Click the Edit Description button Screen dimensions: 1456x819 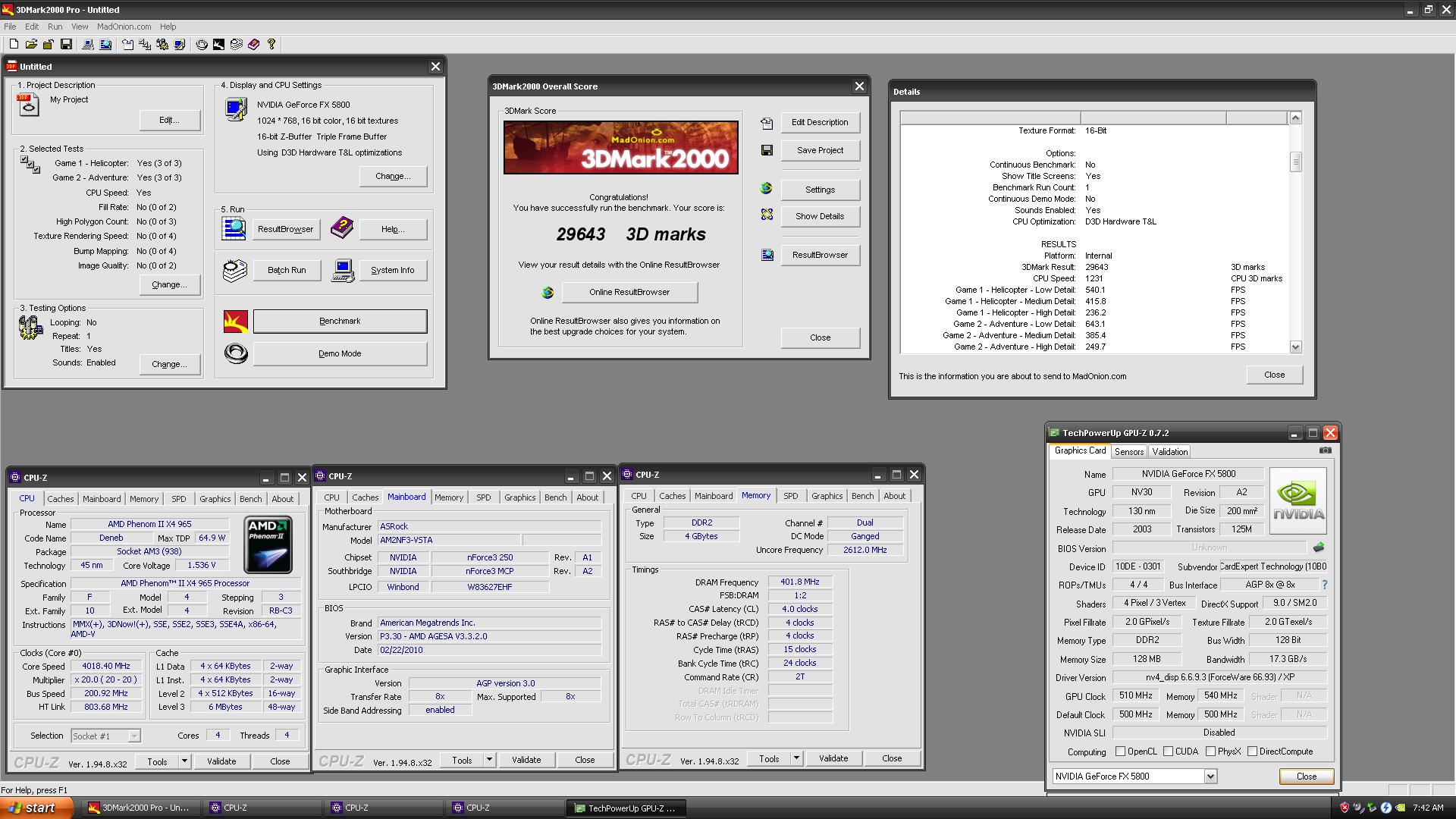tap(820, 122)
